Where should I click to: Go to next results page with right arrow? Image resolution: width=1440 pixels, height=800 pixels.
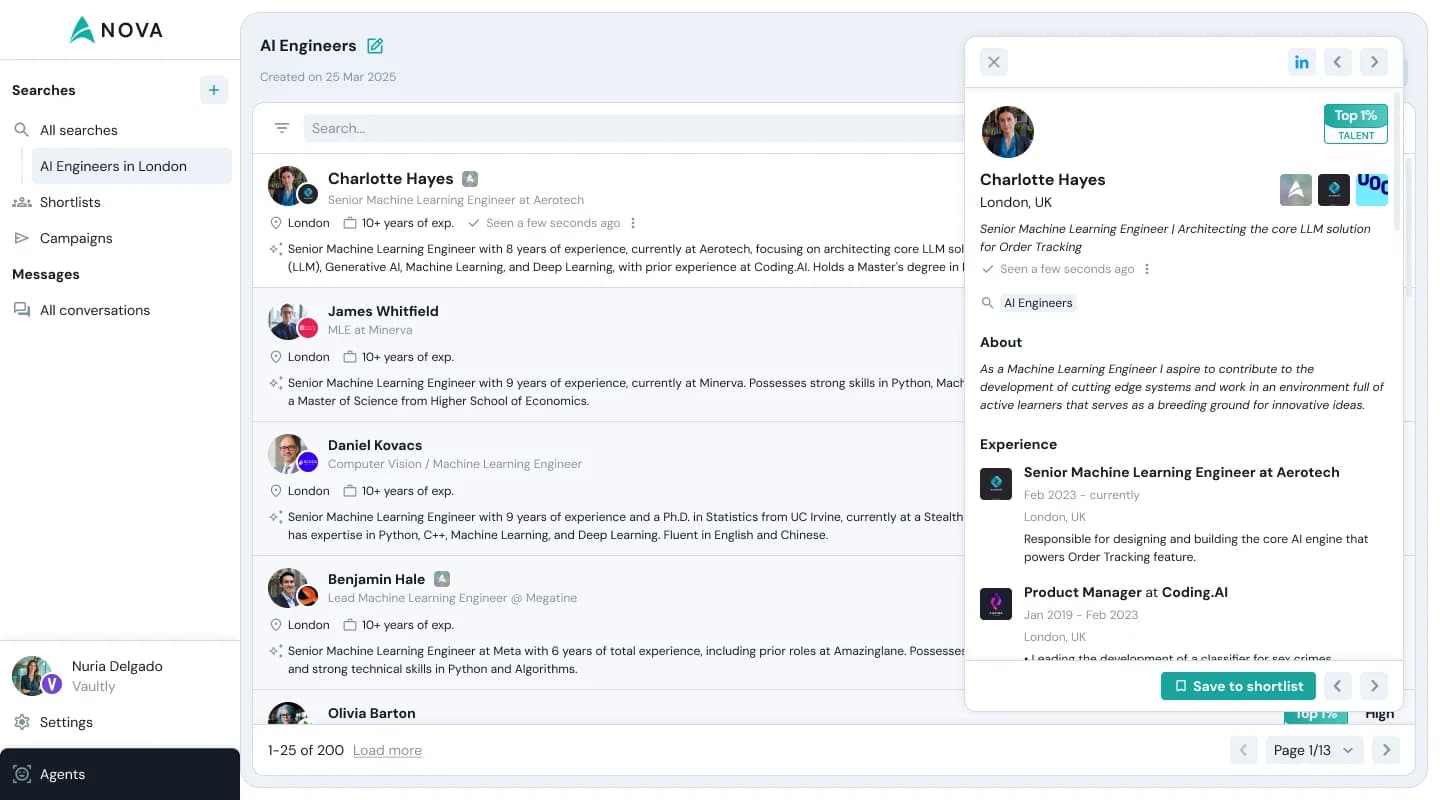1386,749
